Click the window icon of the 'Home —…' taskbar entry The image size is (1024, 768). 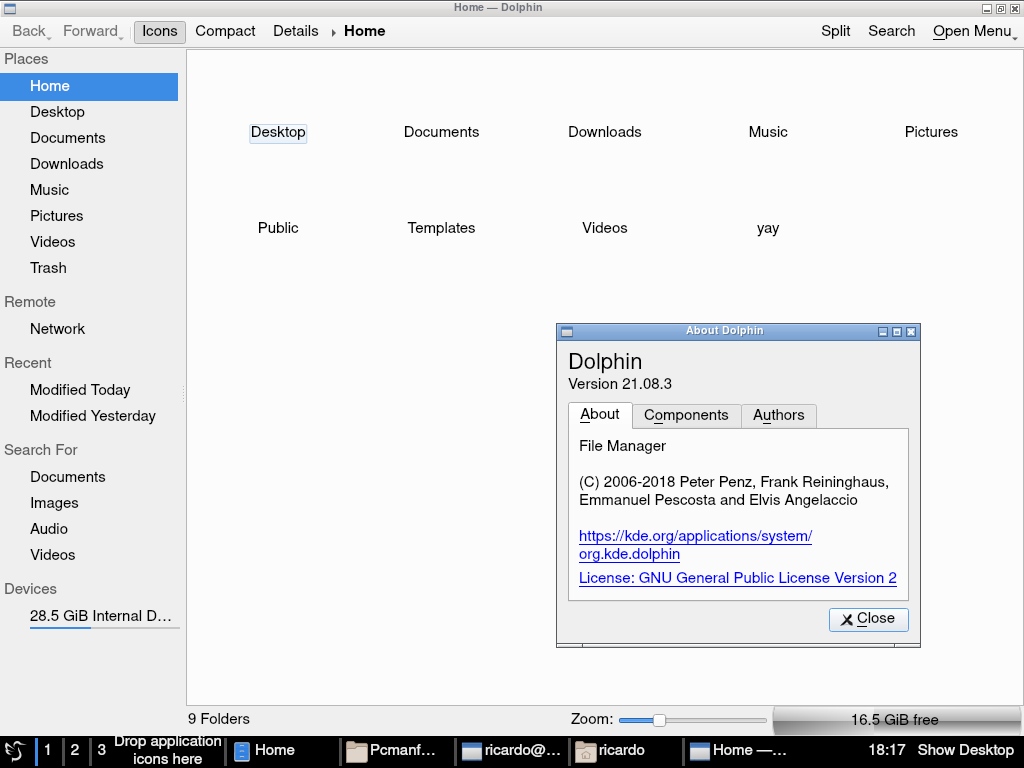coord(699,752)
